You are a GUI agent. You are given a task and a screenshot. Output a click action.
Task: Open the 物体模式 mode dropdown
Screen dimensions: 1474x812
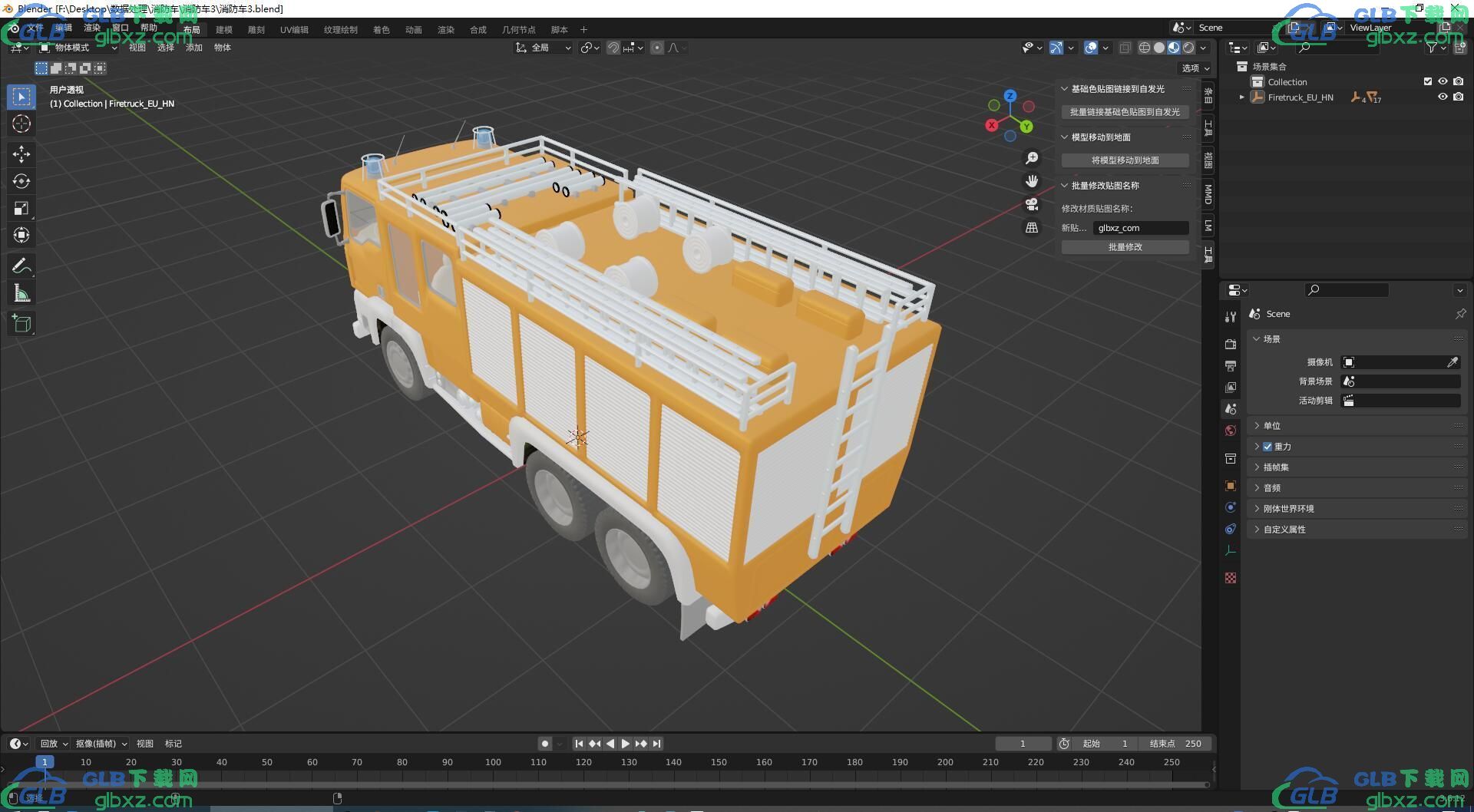(78, 48)
